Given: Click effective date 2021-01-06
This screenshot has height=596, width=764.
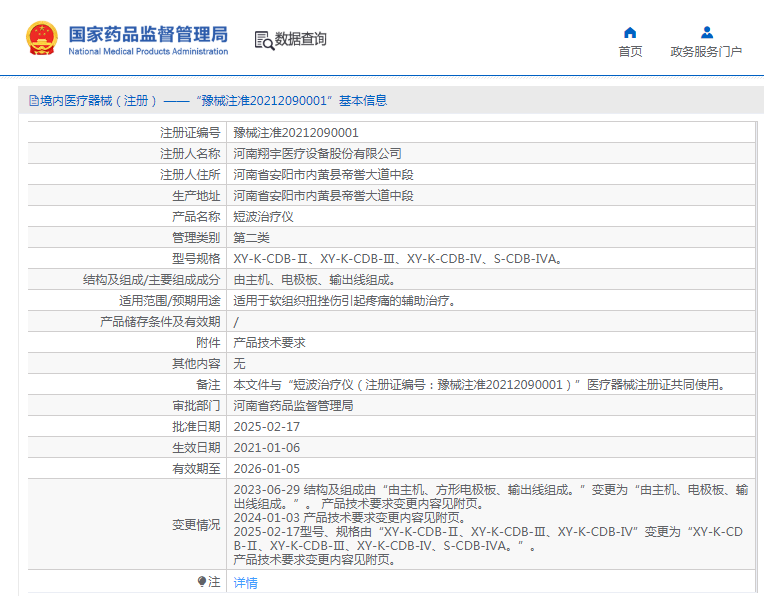Looking at the screenshot, I should click(x=267, y=447).
